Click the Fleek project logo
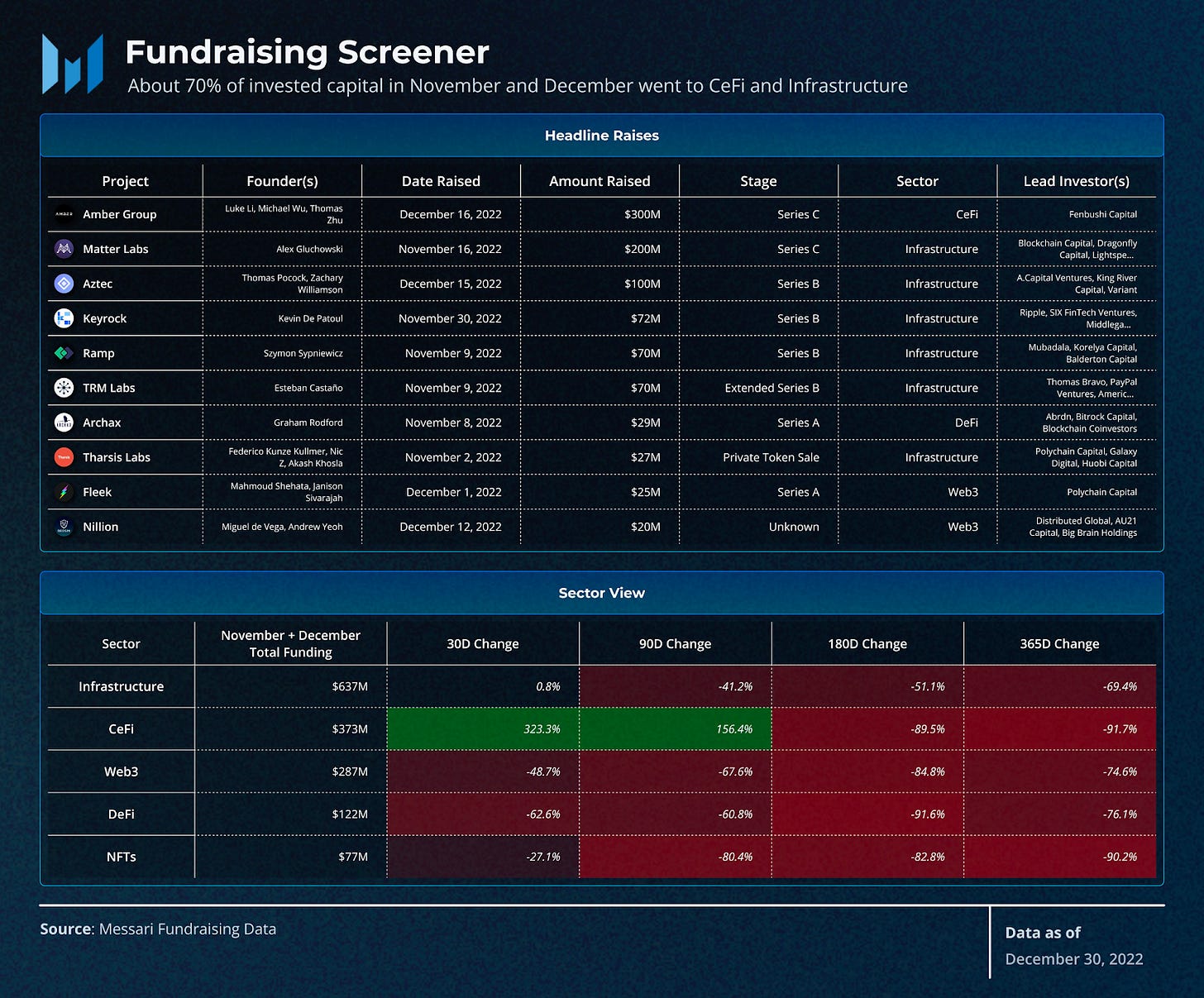The height and width of the screenshot is (998, 1204). tap(64, 492)
